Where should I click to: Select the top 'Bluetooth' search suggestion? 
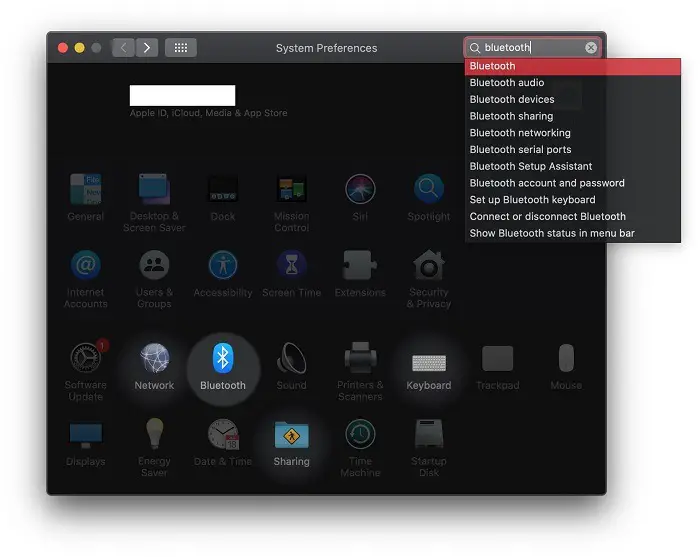click(x=573, y=66)
